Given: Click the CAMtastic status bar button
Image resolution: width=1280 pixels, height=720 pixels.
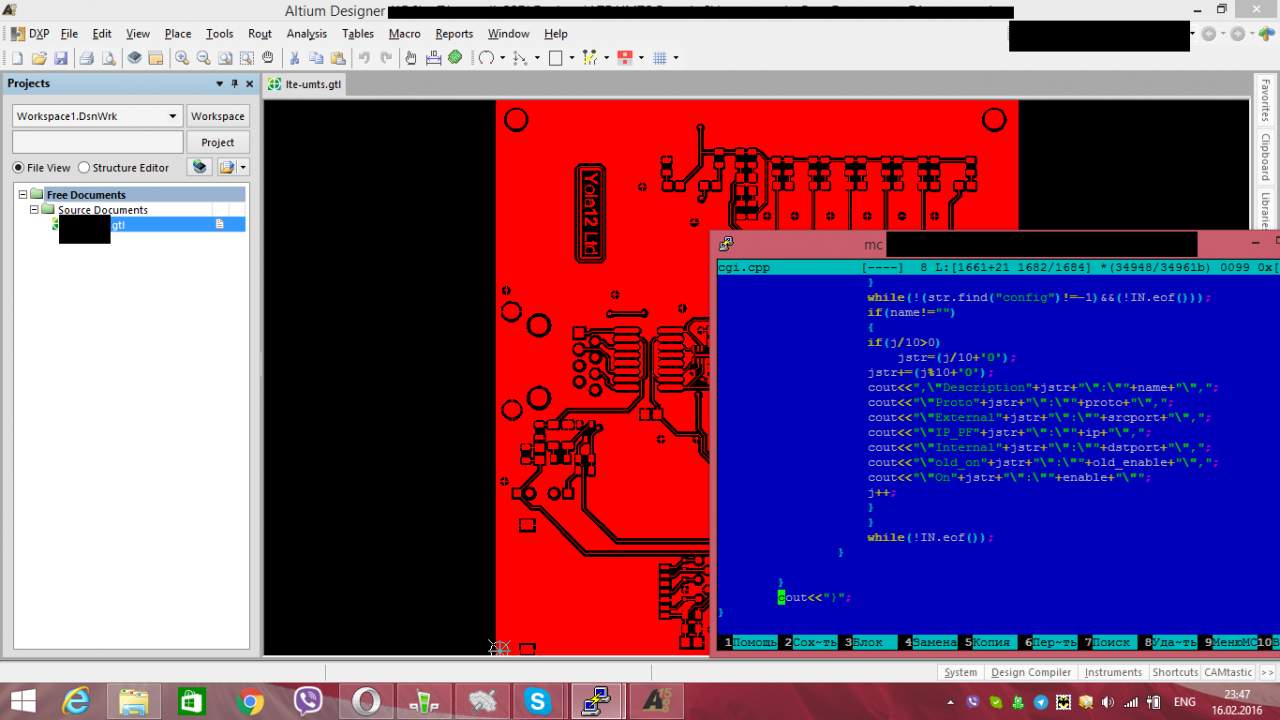Looking at the screenshot, I should [1228, 672].
